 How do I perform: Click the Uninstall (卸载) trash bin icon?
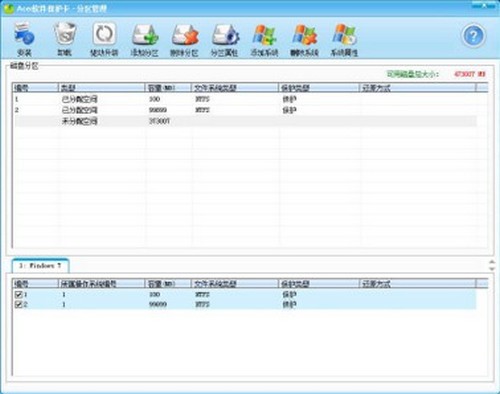point(65,34)
